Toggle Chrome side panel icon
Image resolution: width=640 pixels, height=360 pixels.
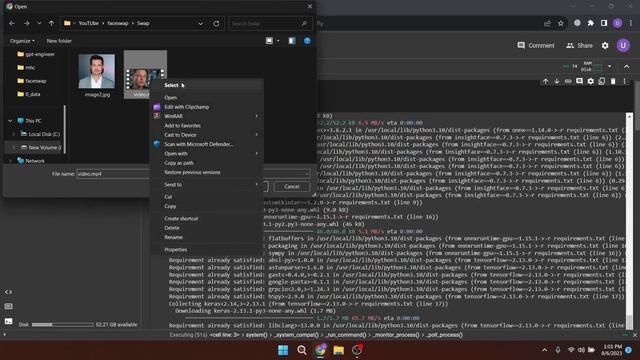pos(604,23)
